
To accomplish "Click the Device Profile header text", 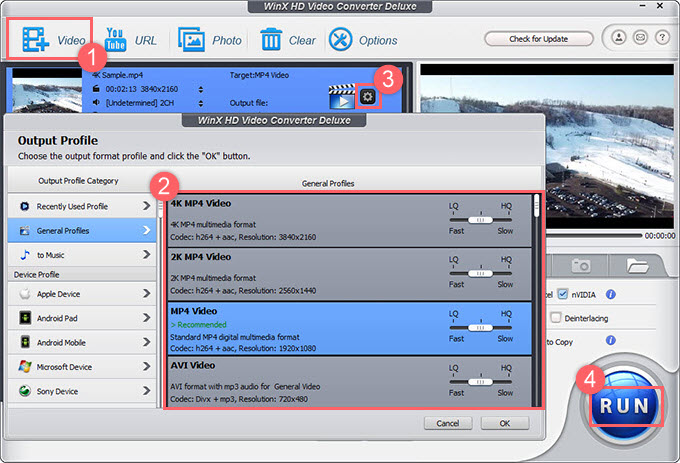I will [x=36, y=274].
